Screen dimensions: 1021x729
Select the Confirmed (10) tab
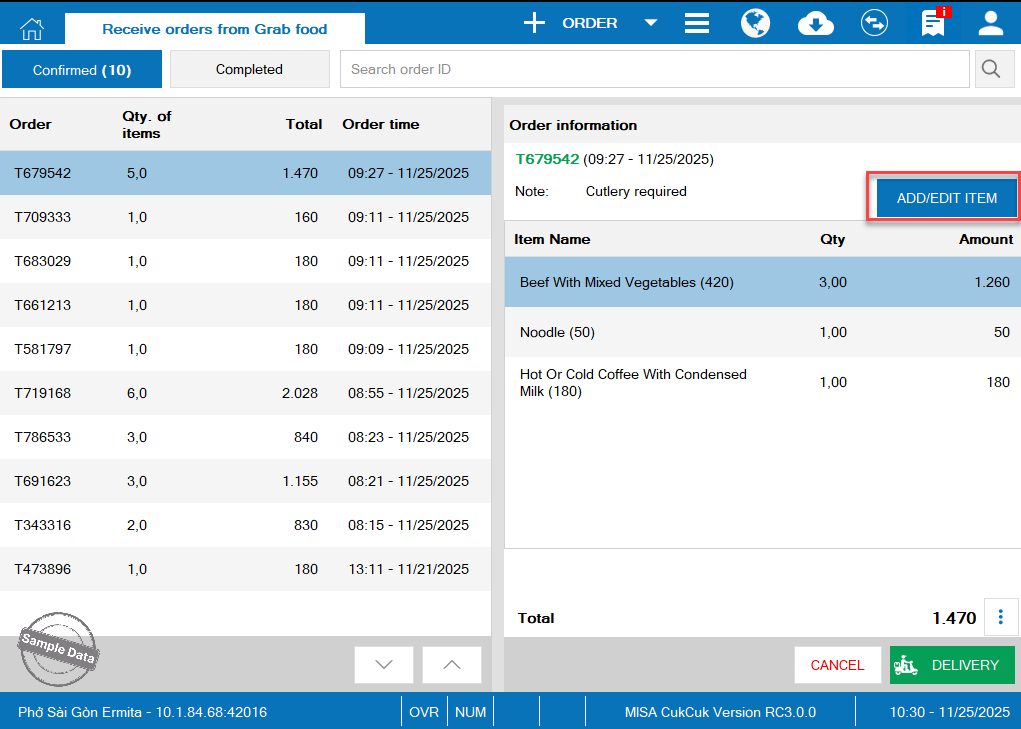point(82,70)
